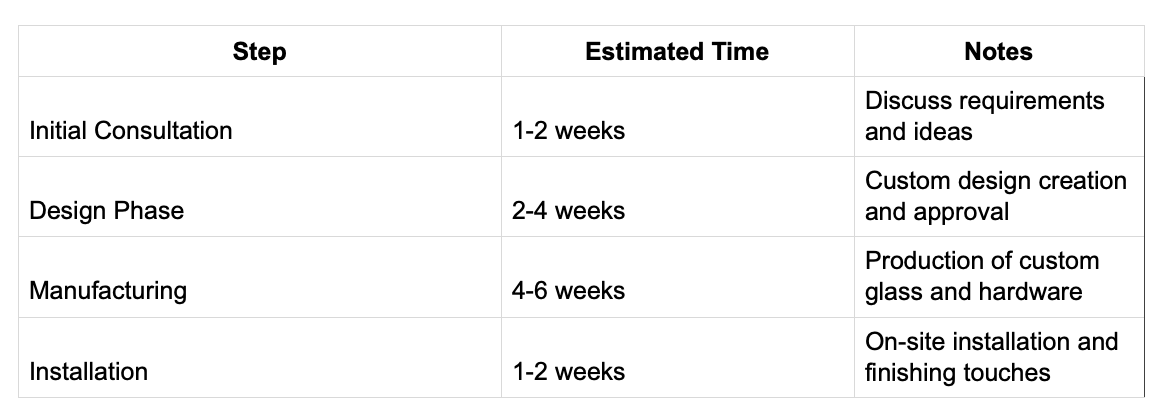Viewport: 1162px width, 416px height.
Task: Click the Discuss requirements and ideas note
Action: point(984,116)
